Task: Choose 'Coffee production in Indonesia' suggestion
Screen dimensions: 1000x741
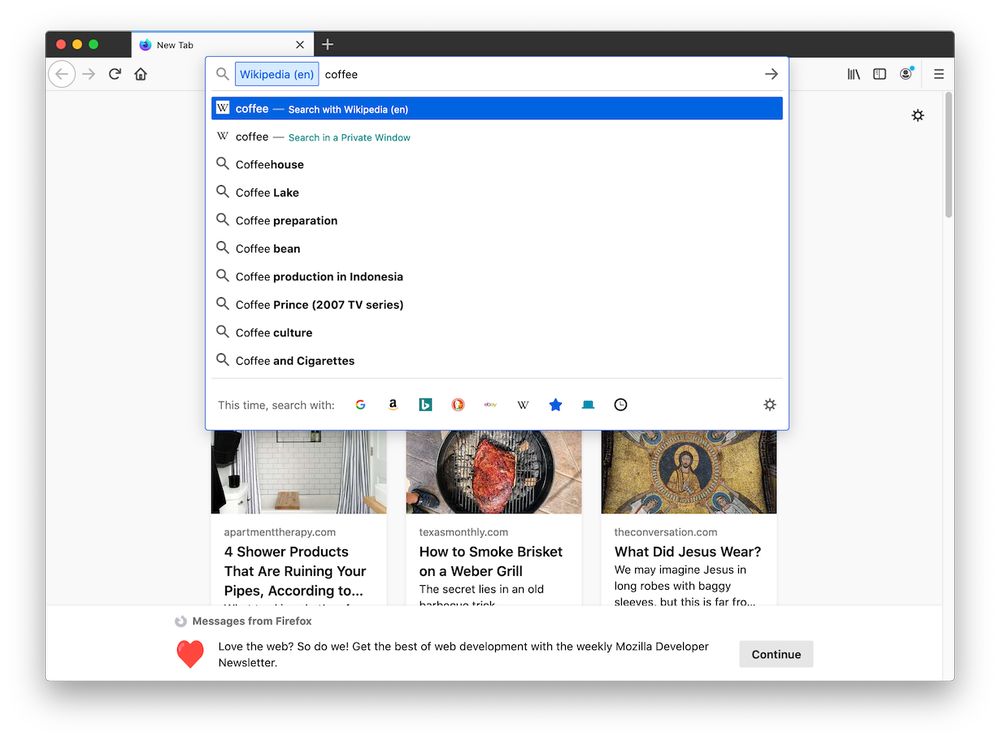Action: pos(319,277)
